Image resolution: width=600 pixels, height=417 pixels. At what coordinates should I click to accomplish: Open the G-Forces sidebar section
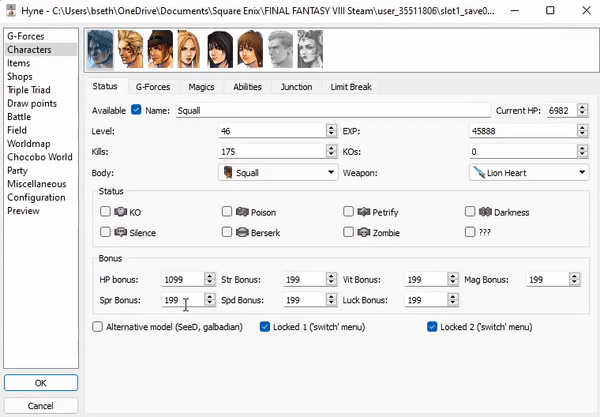26,36
